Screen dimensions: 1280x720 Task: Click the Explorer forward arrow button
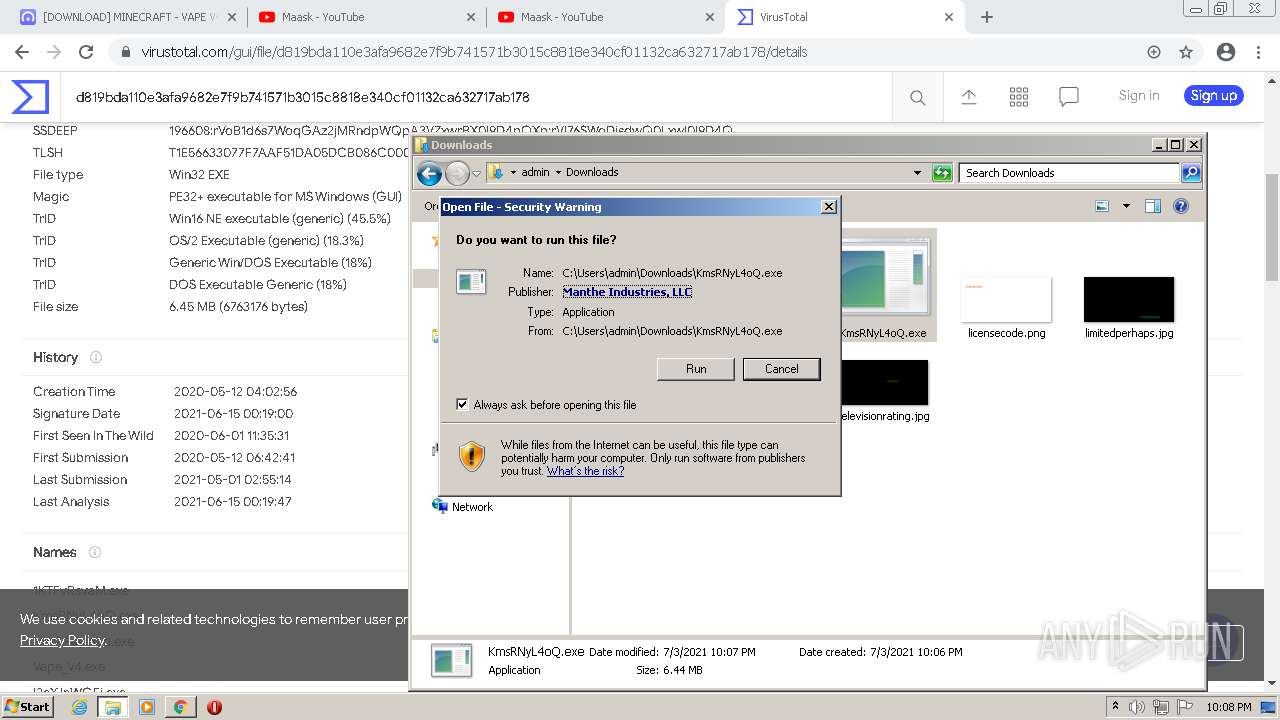pyautogui.click(x=457, y=174)
